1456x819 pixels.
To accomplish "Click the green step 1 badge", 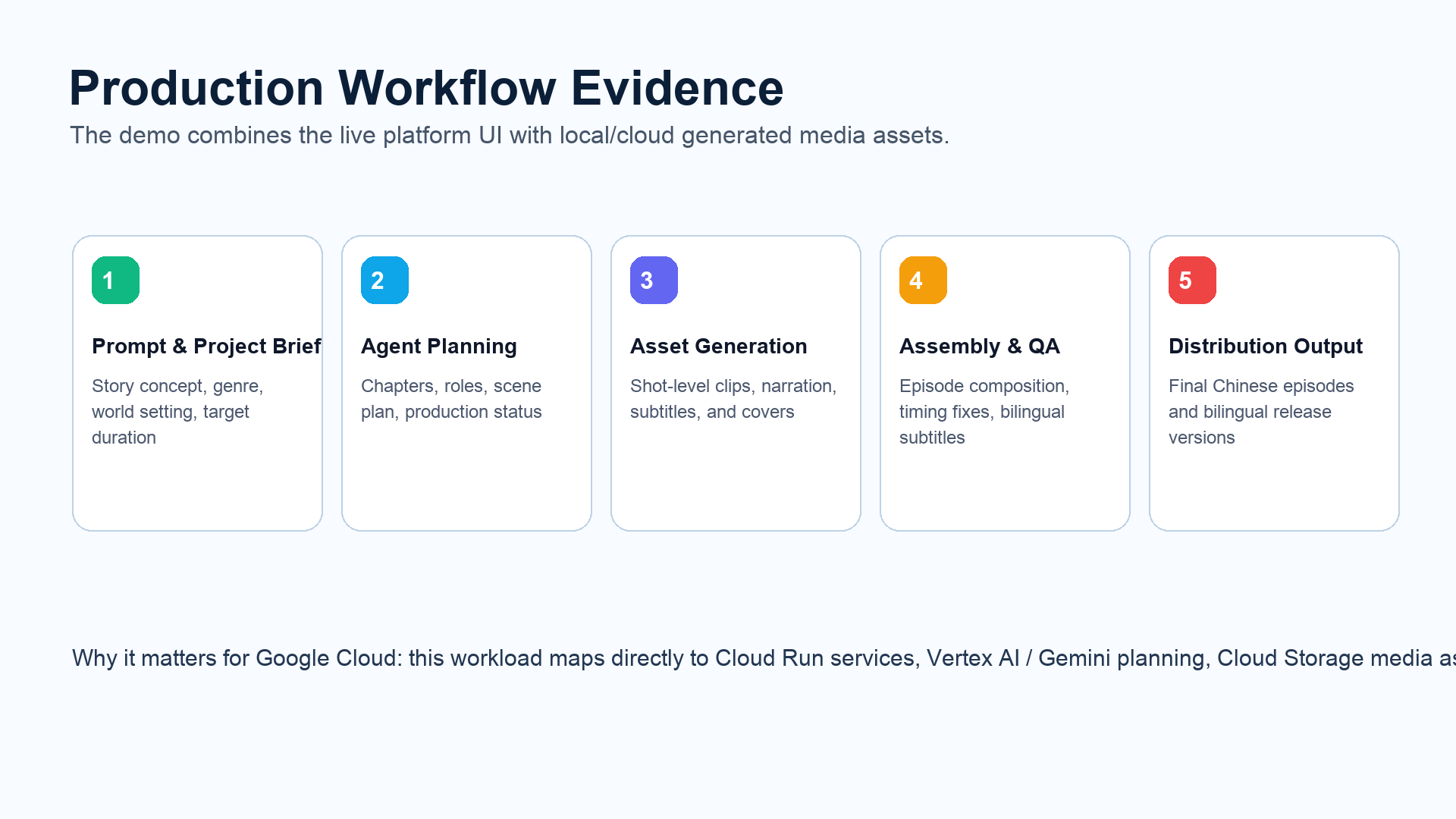I will coord(115,280).
